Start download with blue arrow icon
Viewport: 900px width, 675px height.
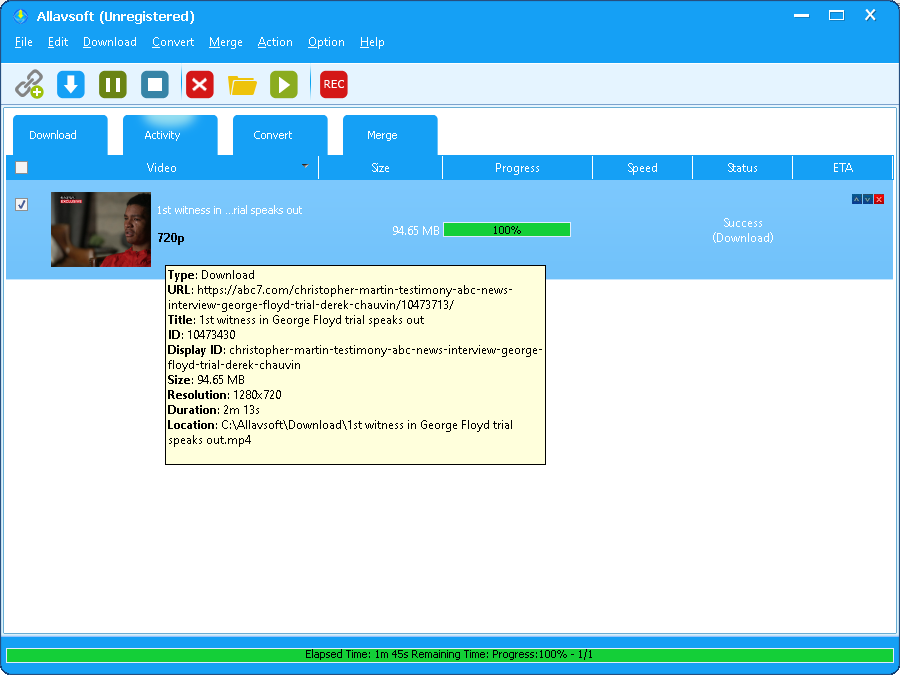pyautogui.click(x=71, y=84)
